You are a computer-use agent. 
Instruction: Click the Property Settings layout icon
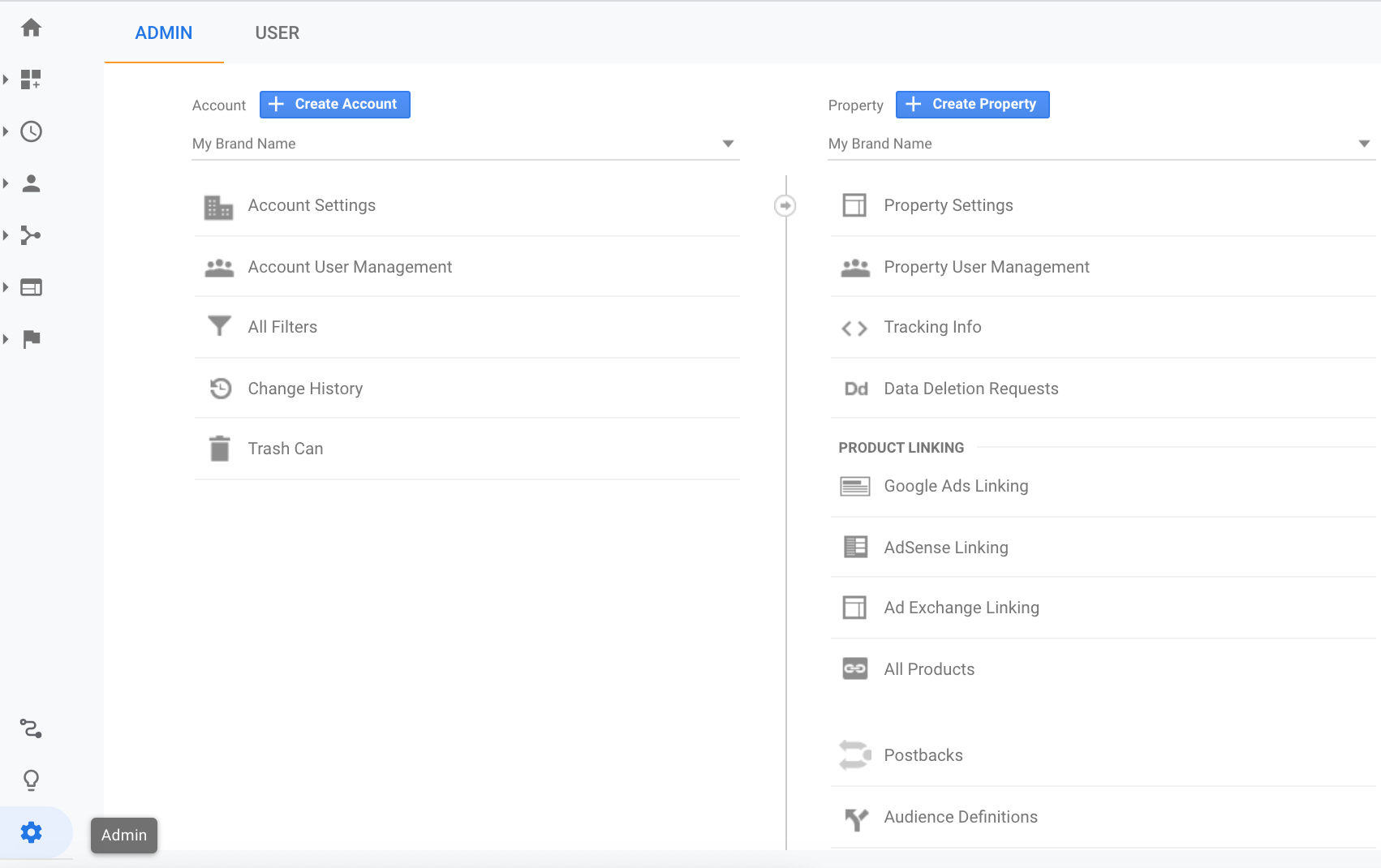click(x=854, y=205)
